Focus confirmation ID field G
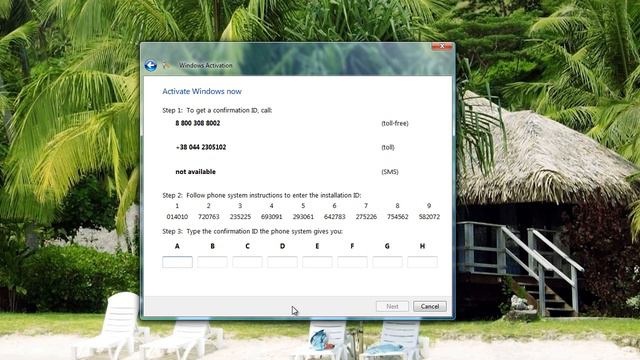 (387, 262)
